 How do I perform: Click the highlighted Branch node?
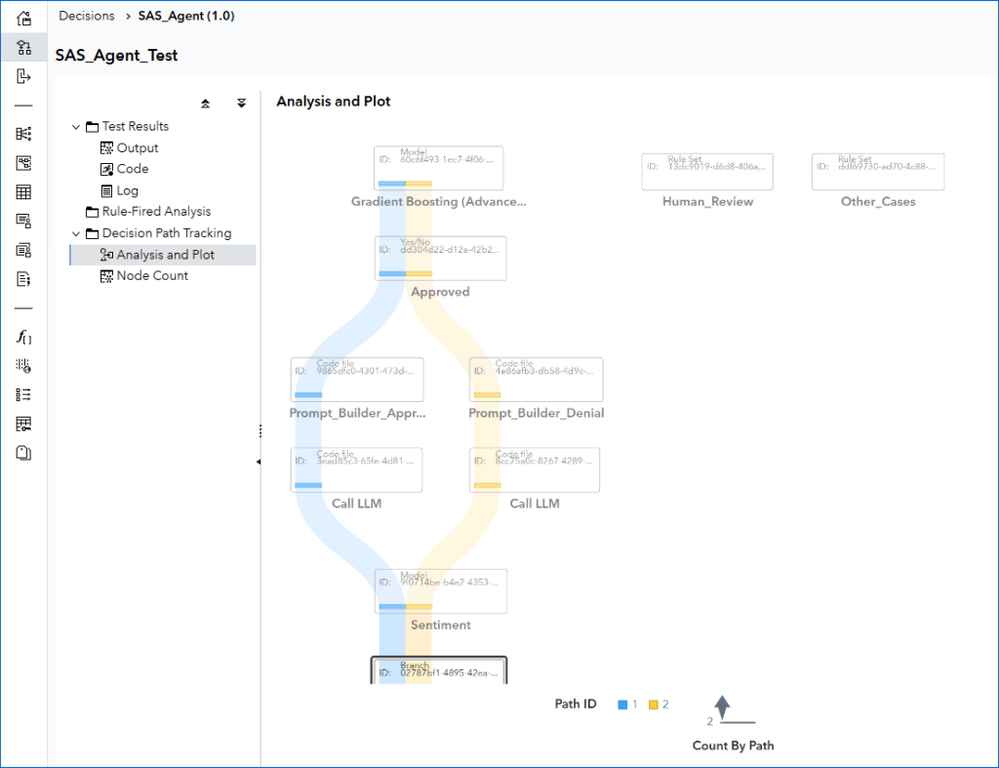[x=439, y=670]
